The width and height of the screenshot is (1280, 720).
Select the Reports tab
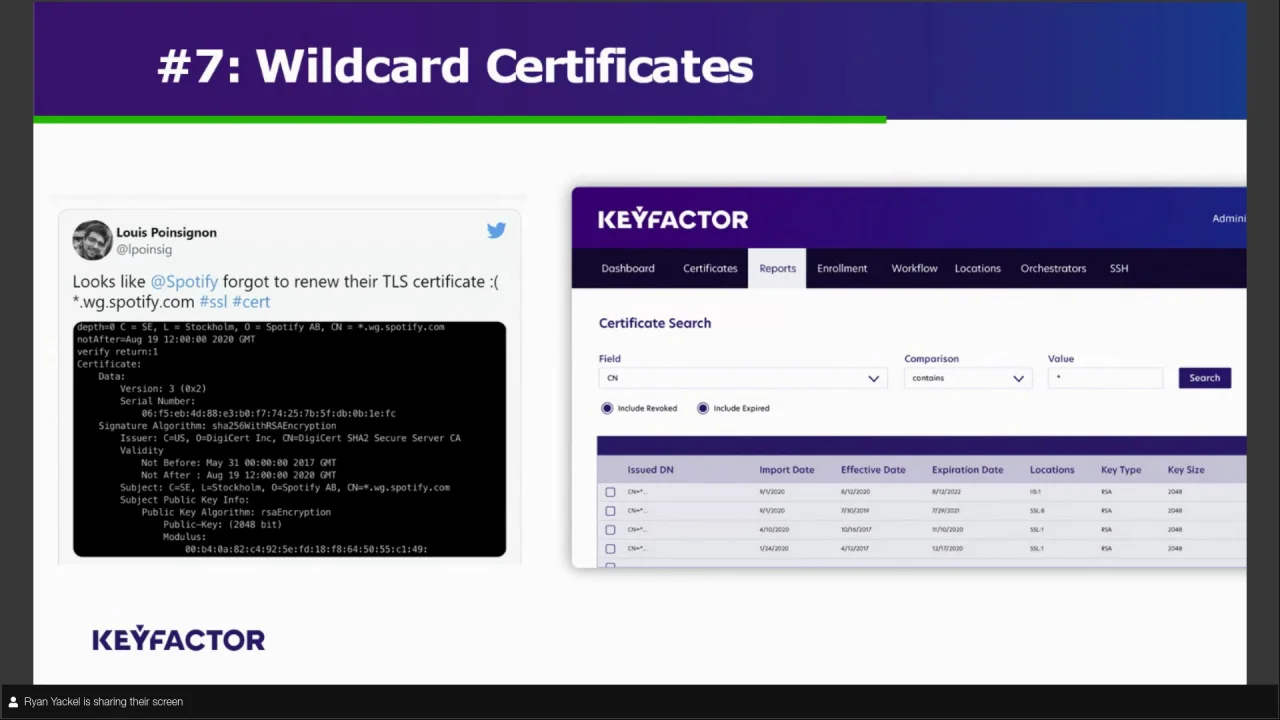click(x=777, y=268)
